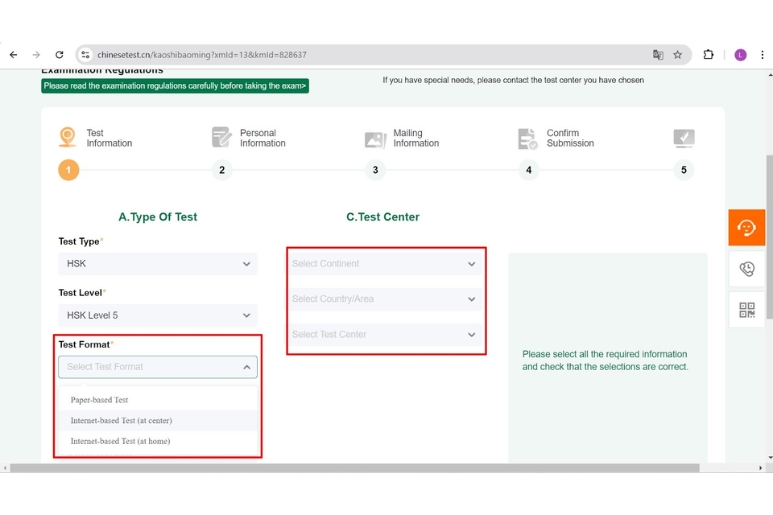773x515 pixels.
Task: Click the Personal Information pencil icon
Action: [221, 137]
